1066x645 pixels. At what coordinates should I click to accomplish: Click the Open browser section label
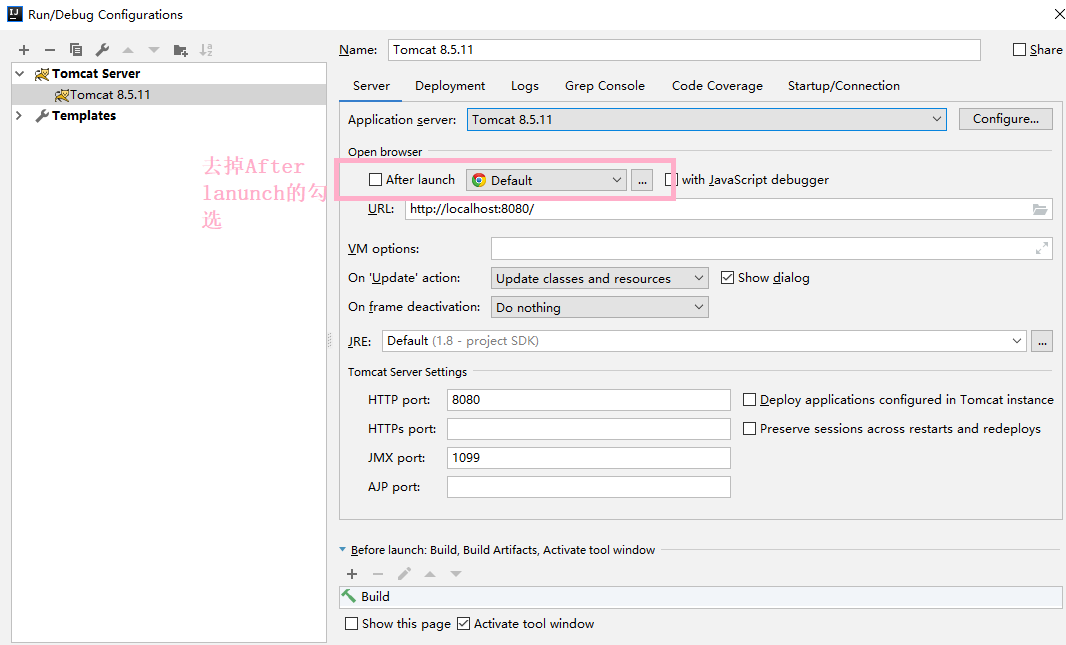pos(385,152)
